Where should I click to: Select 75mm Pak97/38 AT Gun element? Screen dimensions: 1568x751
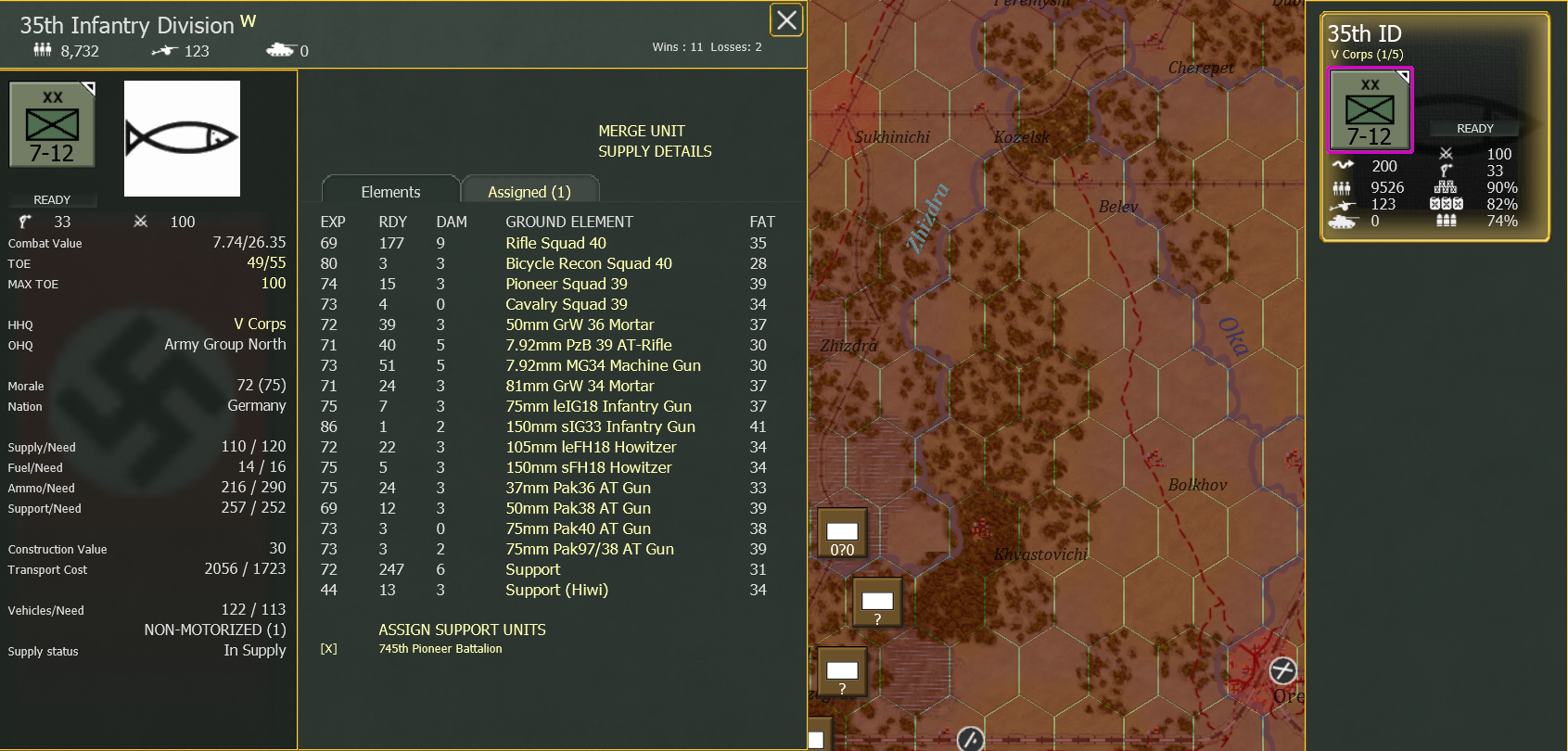[x=590, y=549]
